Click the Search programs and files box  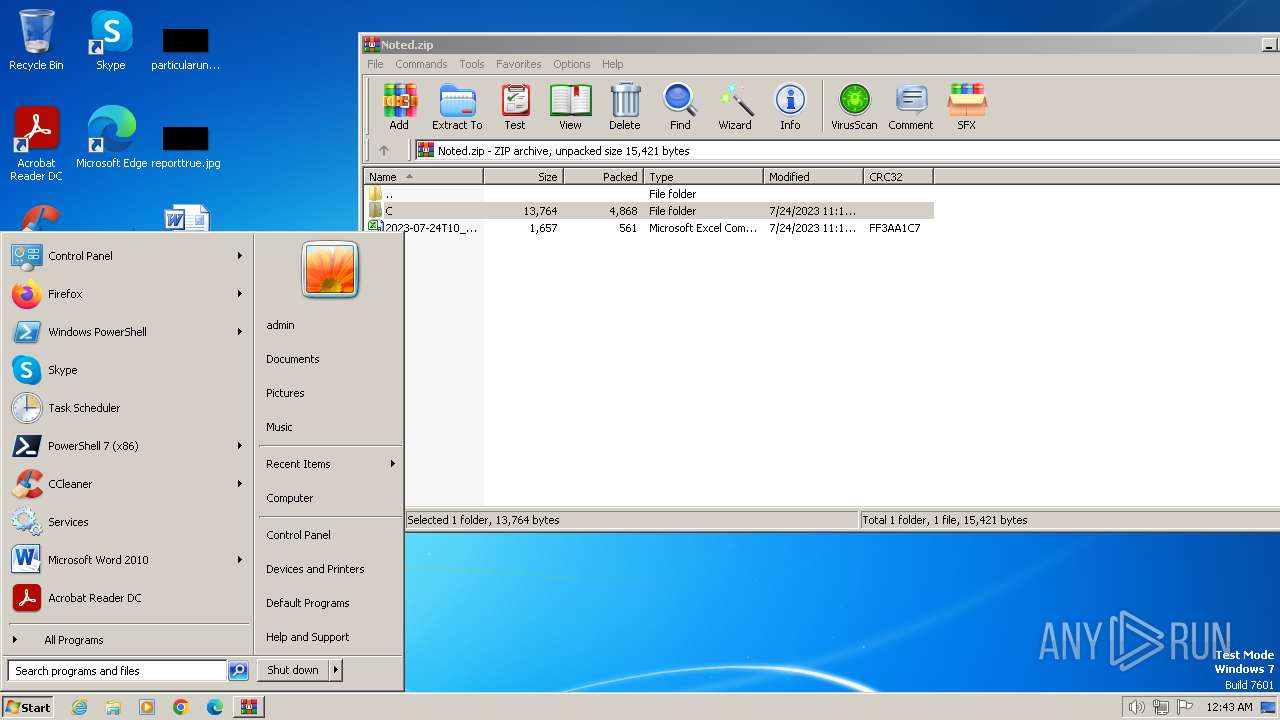pyautogui.click(x=118, y=671)
